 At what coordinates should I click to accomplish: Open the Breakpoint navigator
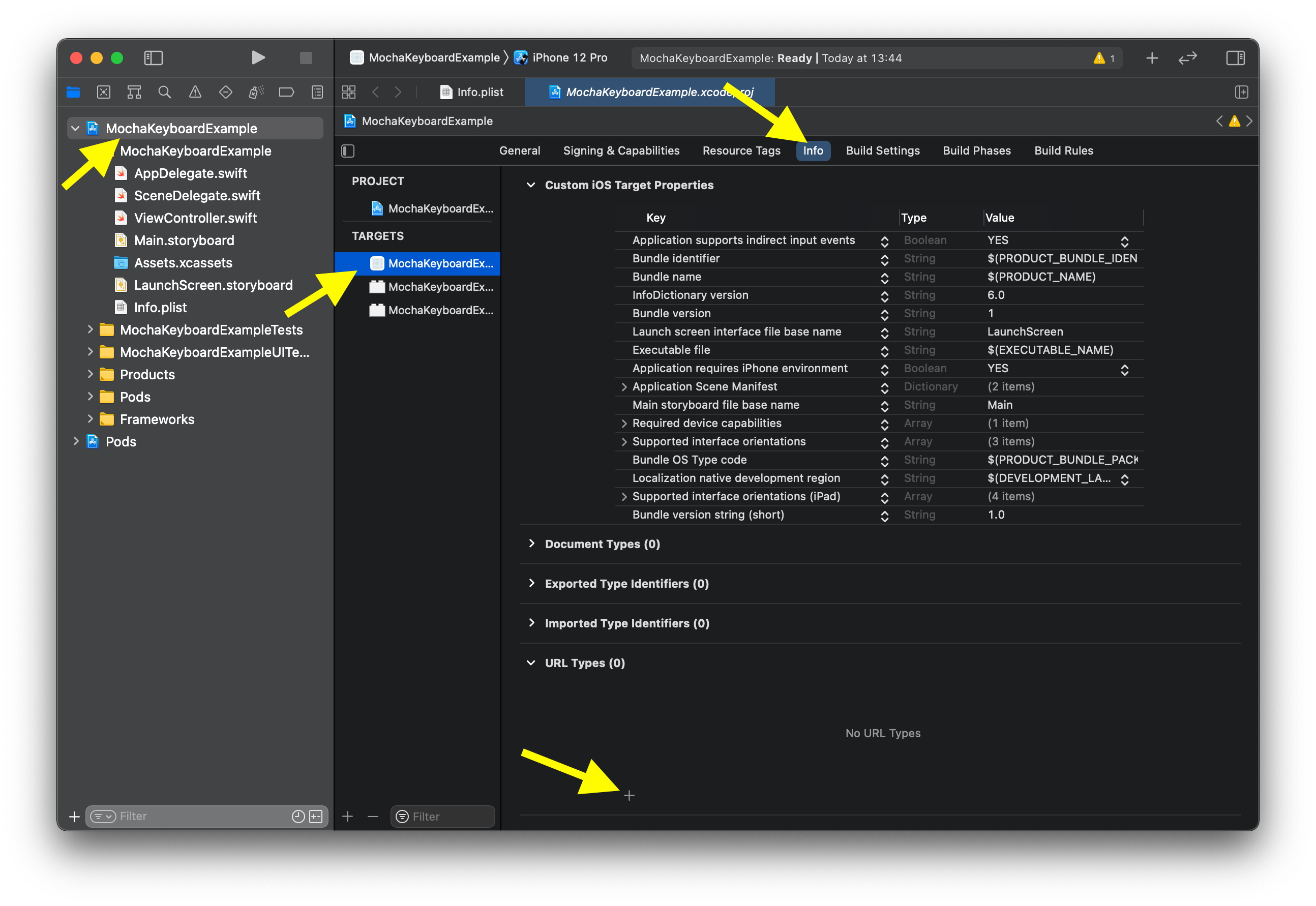[287, 92]
